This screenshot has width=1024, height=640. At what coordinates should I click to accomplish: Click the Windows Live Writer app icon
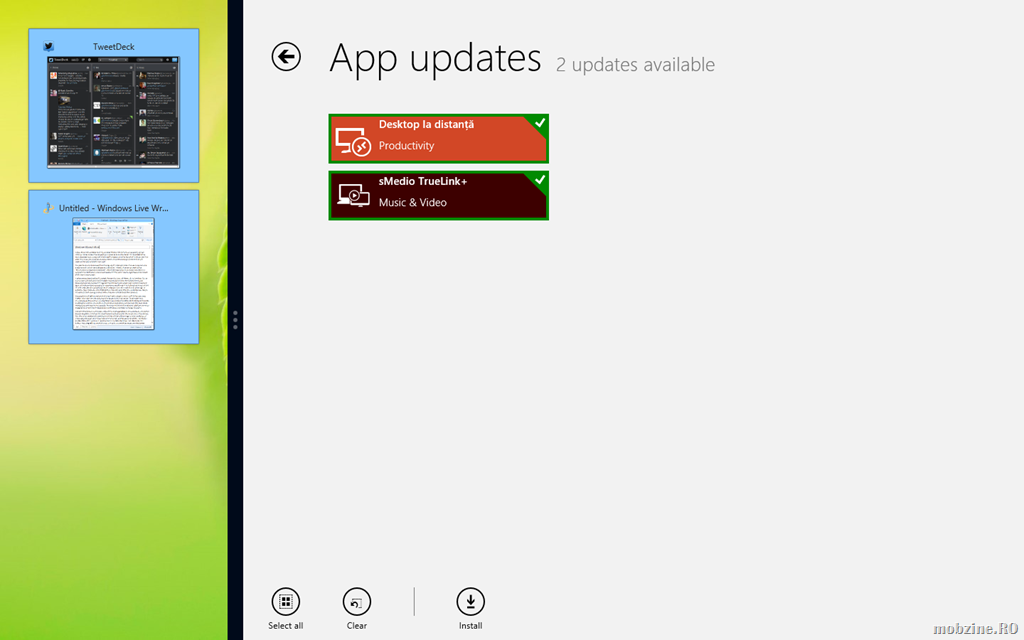(x=48, y=208)
